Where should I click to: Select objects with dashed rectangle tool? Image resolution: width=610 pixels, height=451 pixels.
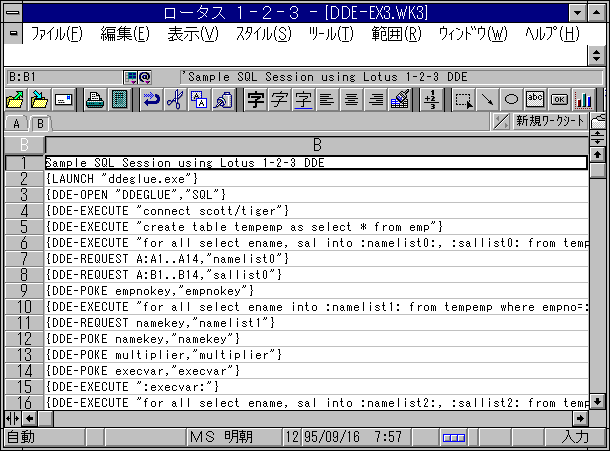[463, 100]
